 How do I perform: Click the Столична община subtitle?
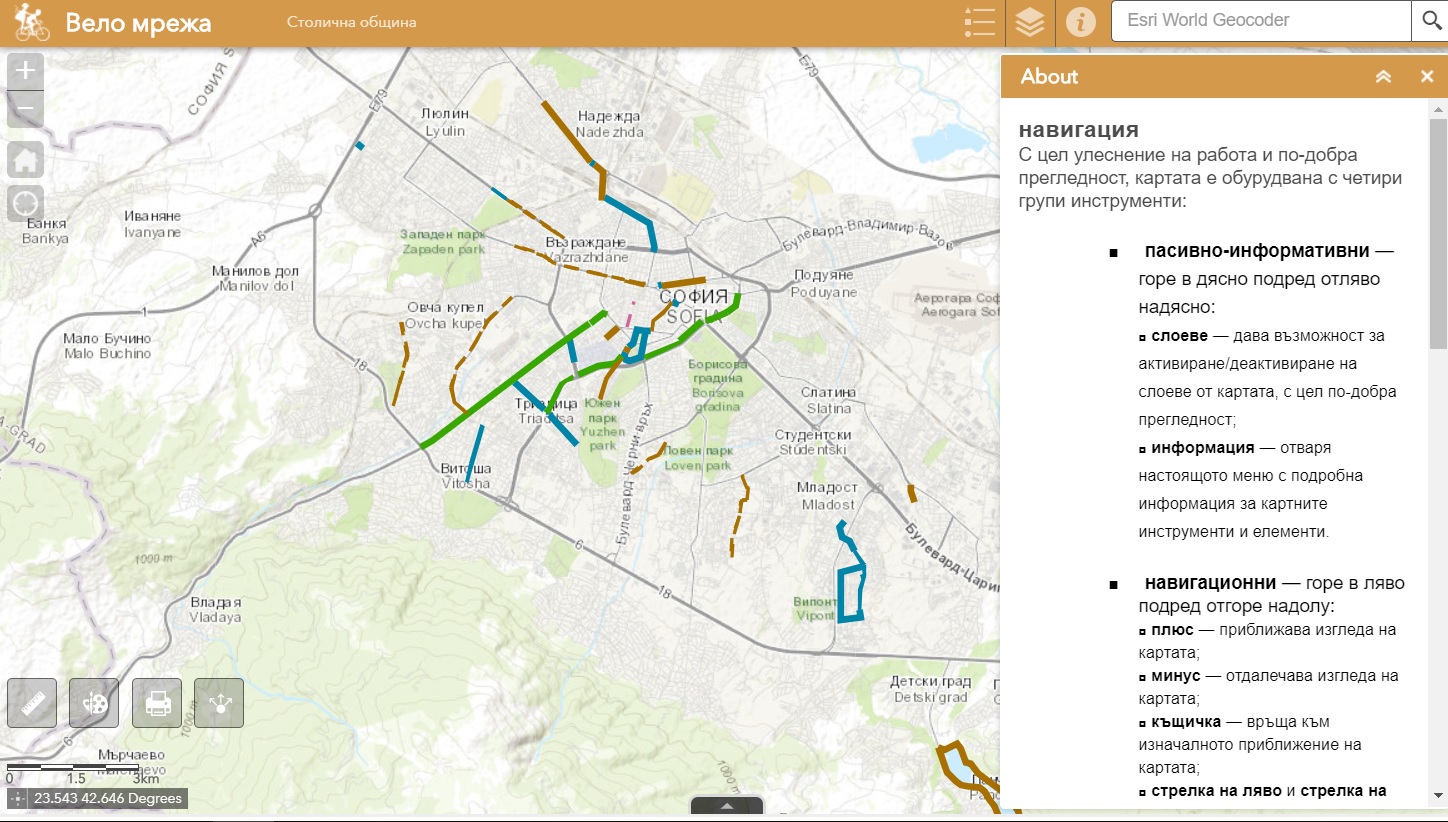(351, 22)
